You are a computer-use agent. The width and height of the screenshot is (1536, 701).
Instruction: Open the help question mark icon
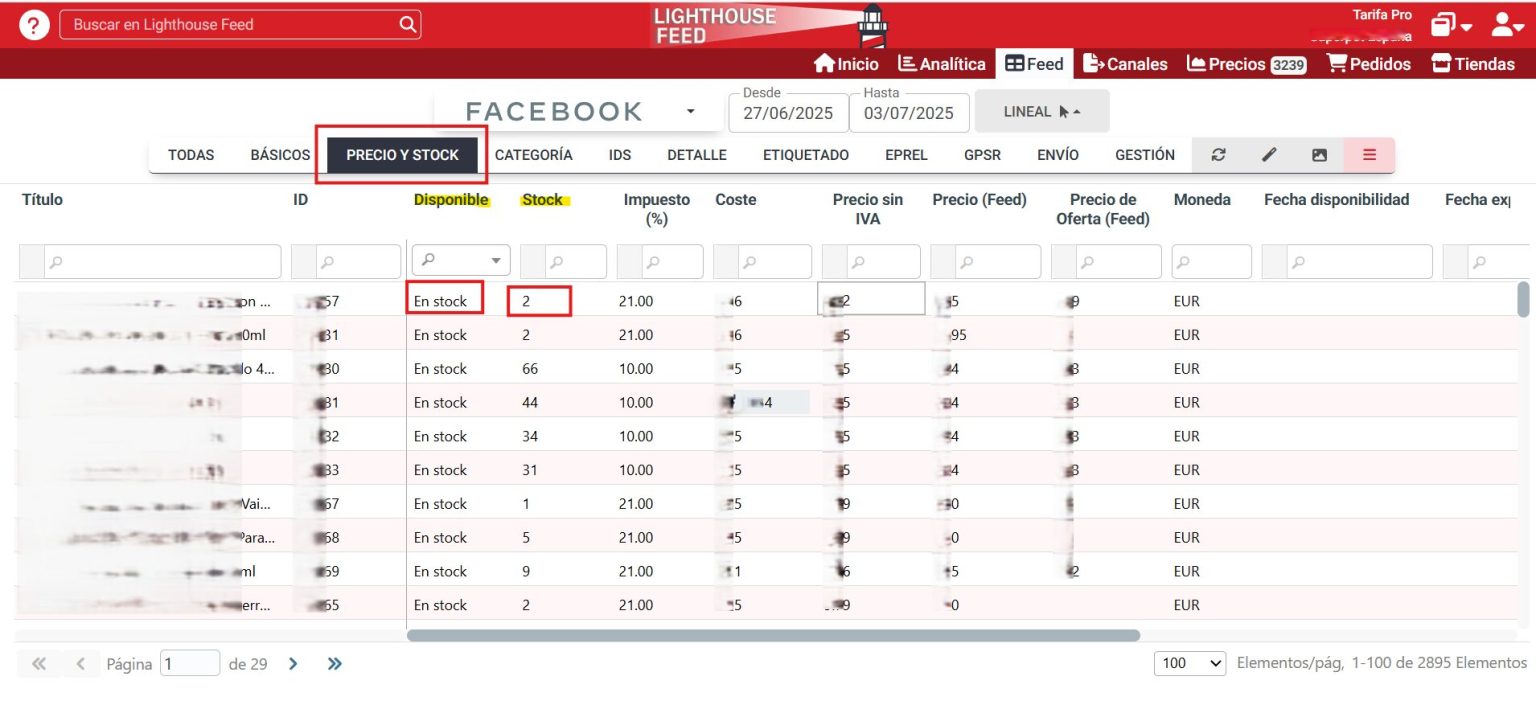coord(34,25)
